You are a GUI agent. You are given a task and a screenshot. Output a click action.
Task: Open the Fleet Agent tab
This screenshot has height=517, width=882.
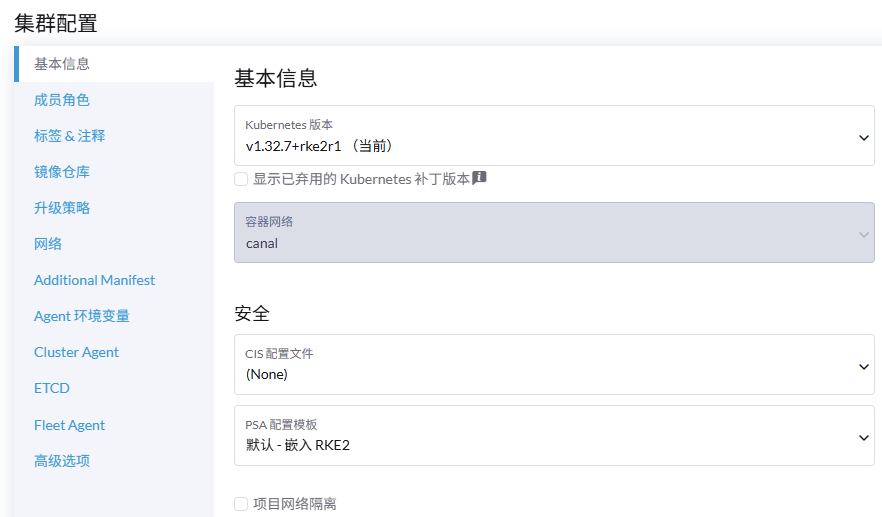69,425
